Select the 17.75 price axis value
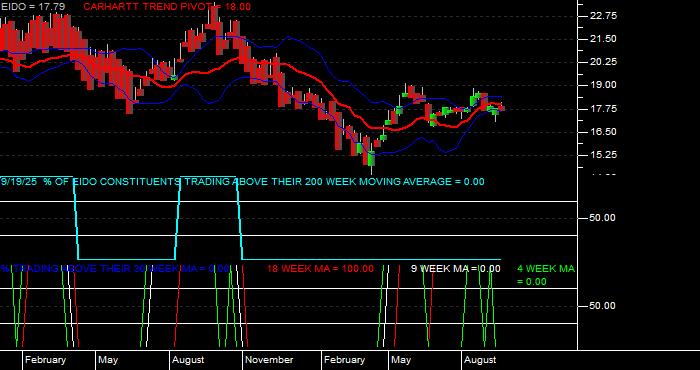700x370 pixels. click(603, 108)
